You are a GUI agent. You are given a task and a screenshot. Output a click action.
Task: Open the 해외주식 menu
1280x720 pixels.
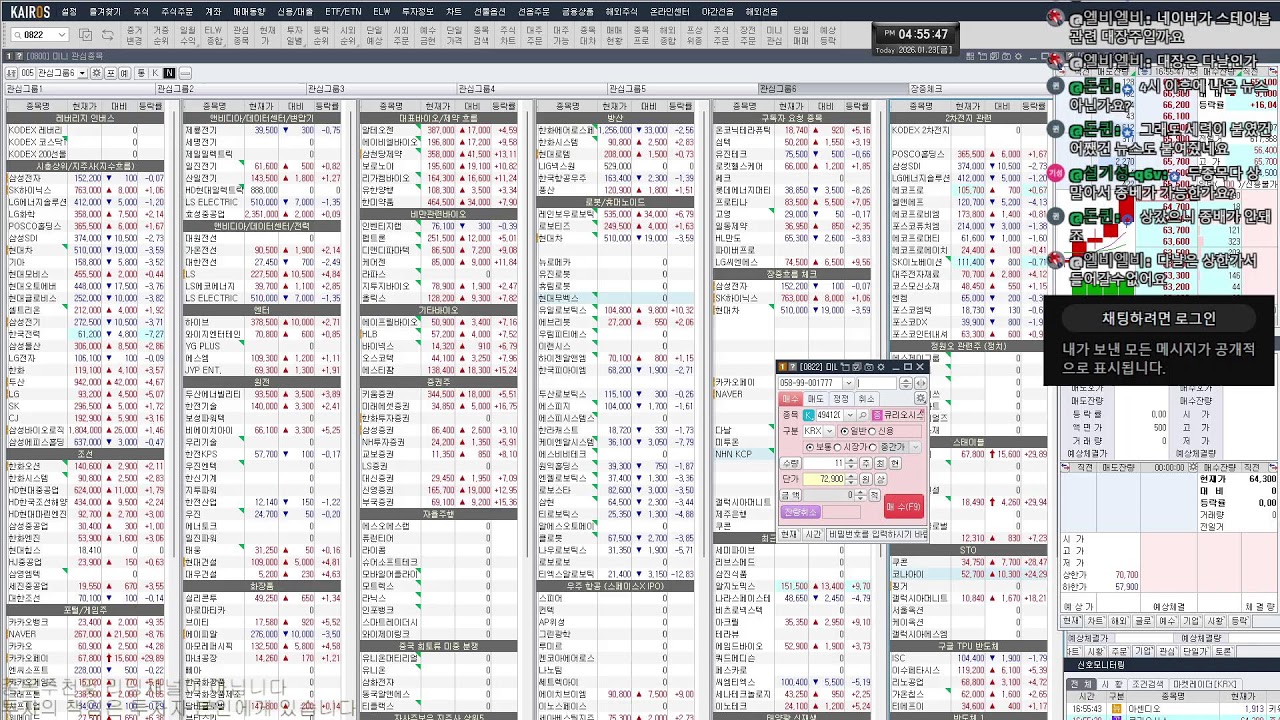click(x=623, y=11)
